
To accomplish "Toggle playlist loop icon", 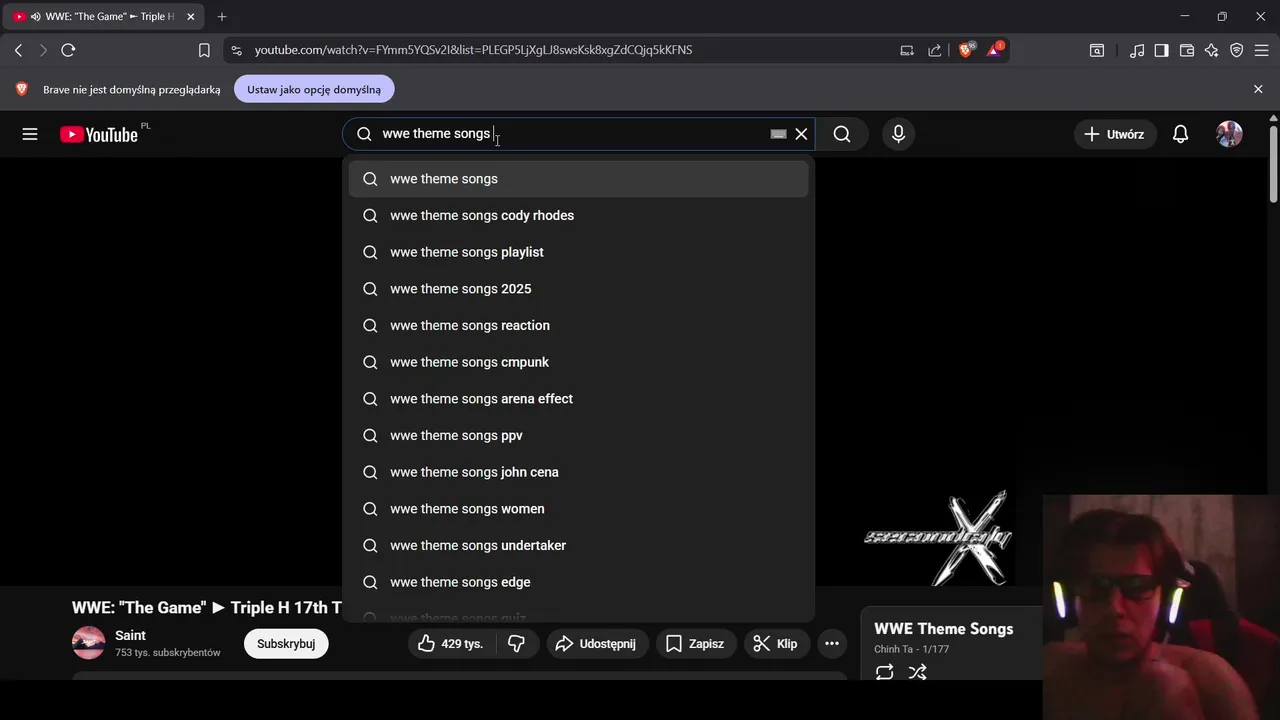I will (884, 673).
